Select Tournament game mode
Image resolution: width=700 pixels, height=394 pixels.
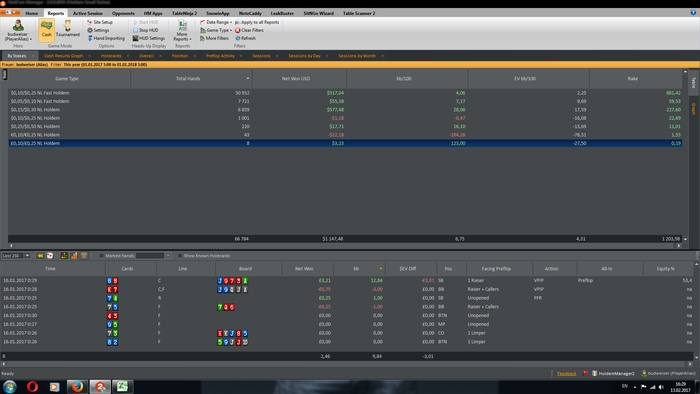click(x=67, y=29)
